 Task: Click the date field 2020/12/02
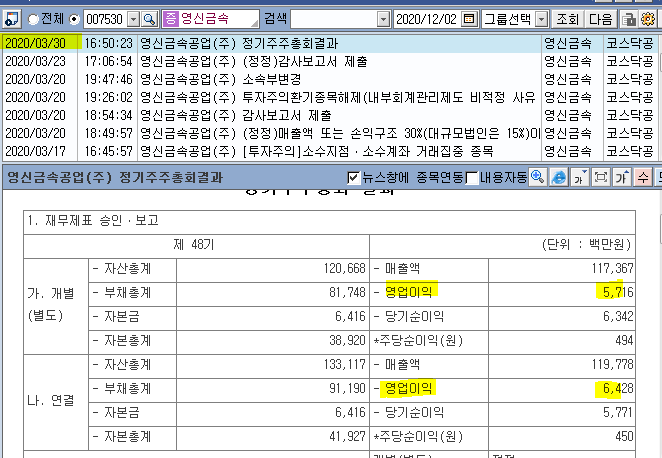click(x=427, y=19)
